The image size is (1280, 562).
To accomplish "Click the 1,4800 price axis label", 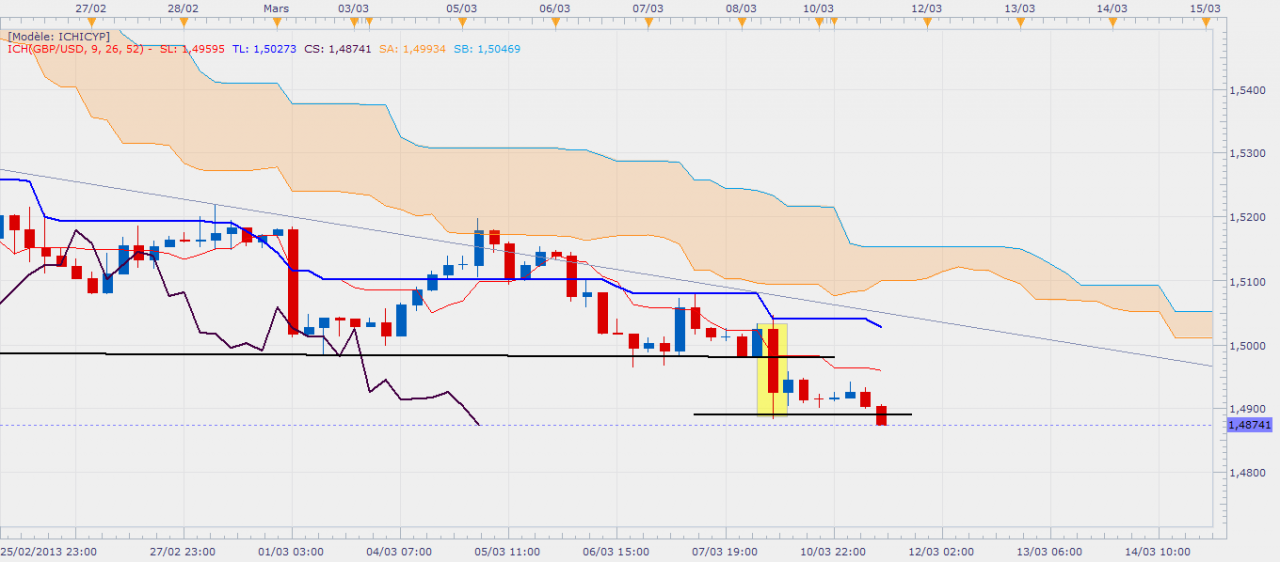I will pos(1246,474).
